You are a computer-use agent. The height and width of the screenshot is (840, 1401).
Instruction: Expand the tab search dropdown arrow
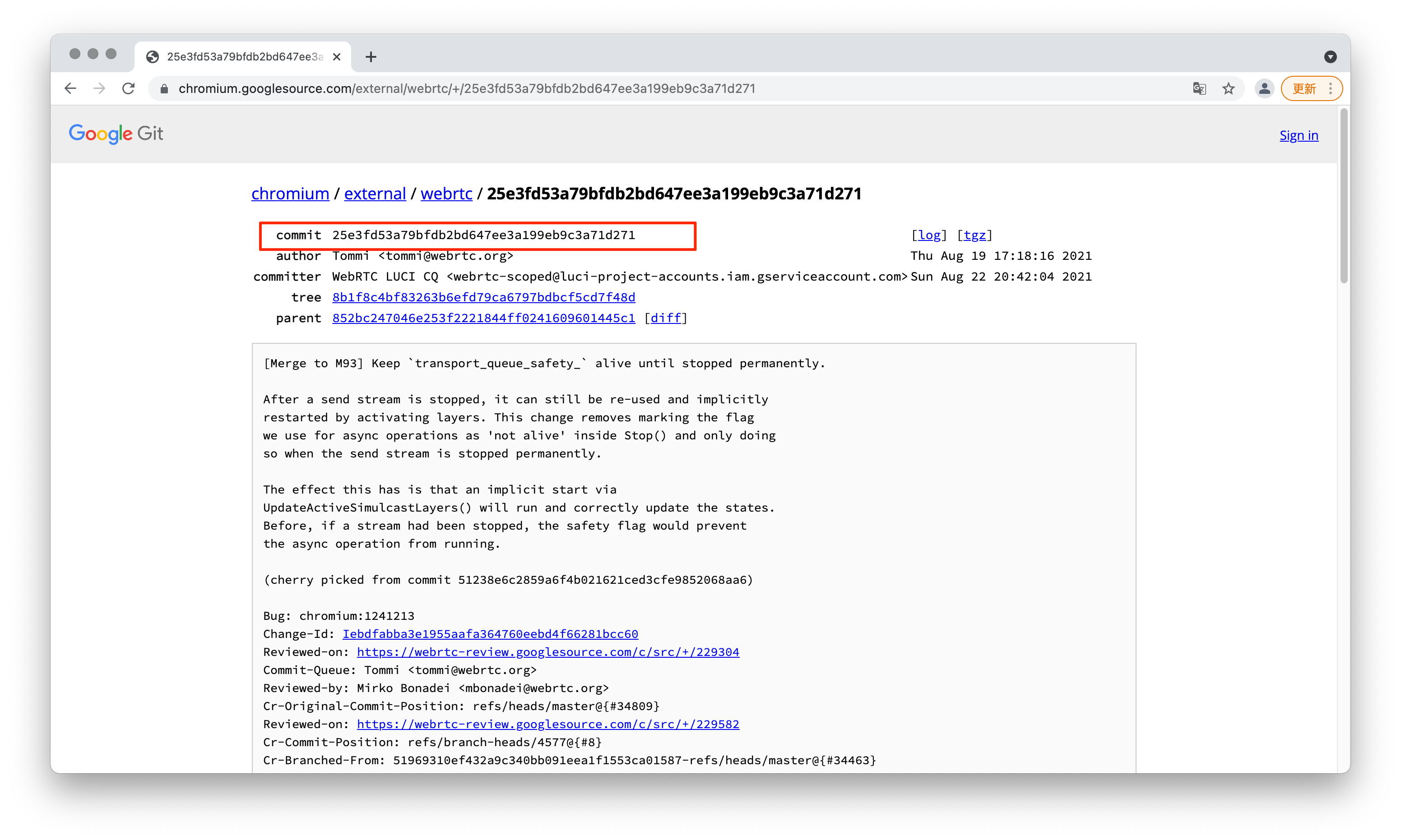click(x=1330, y=56)
